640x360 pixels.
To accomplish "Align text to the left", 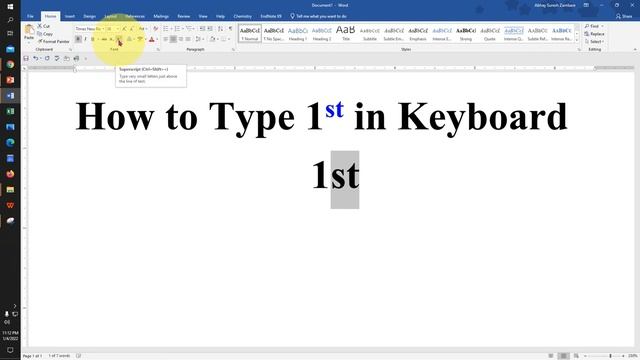I will (x=166, y=39).
